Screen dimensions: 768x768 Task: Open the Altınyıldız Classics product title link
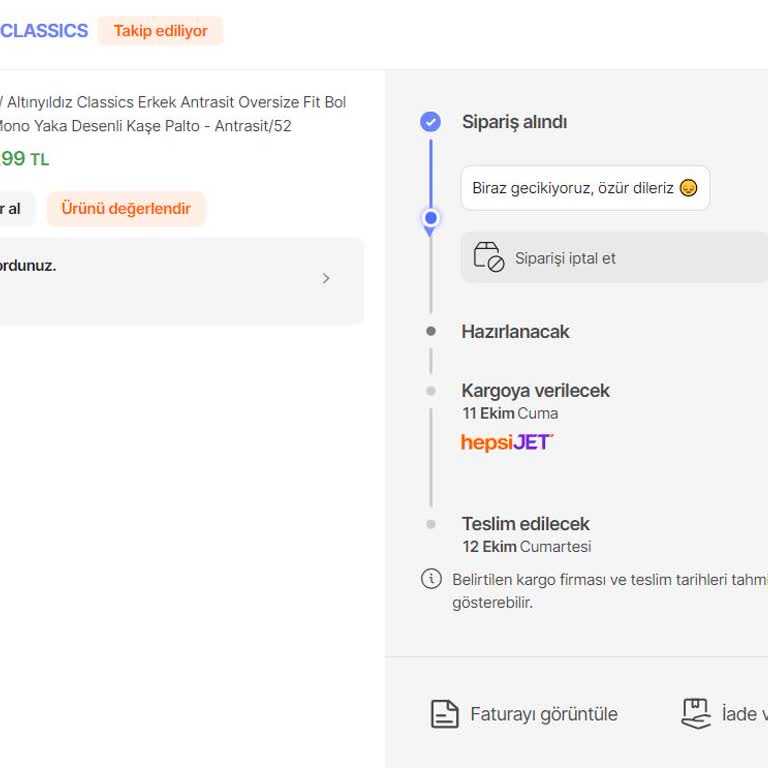[175, 114]
